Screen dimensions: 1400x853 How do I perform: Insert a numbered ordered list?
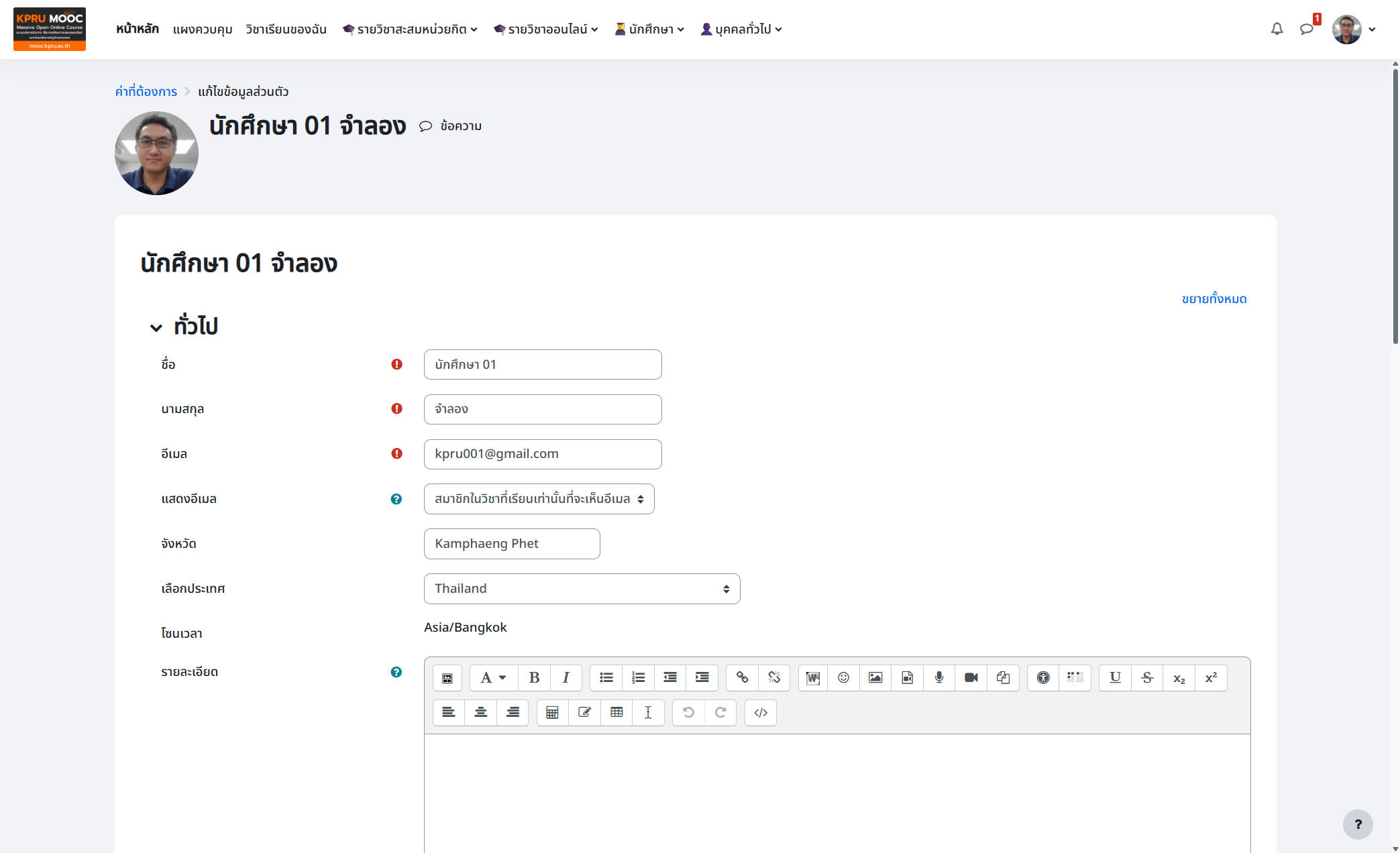pos(638,678)
